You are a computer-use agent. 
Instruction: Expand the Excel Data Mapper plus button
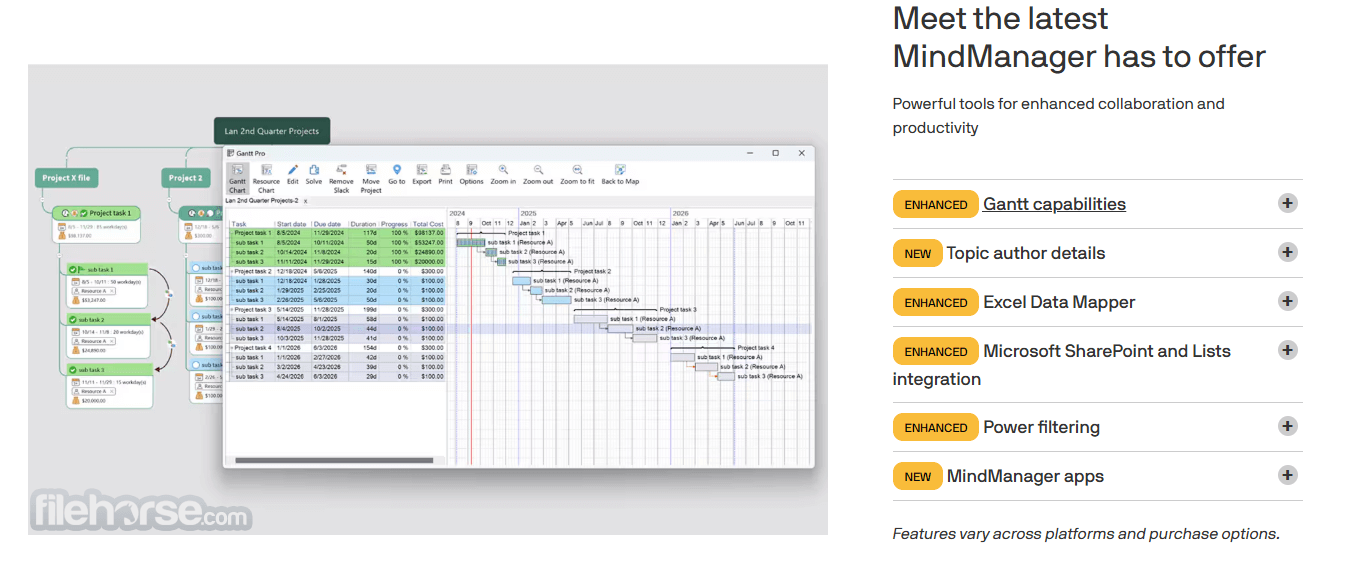click(x=1288, y=301)
